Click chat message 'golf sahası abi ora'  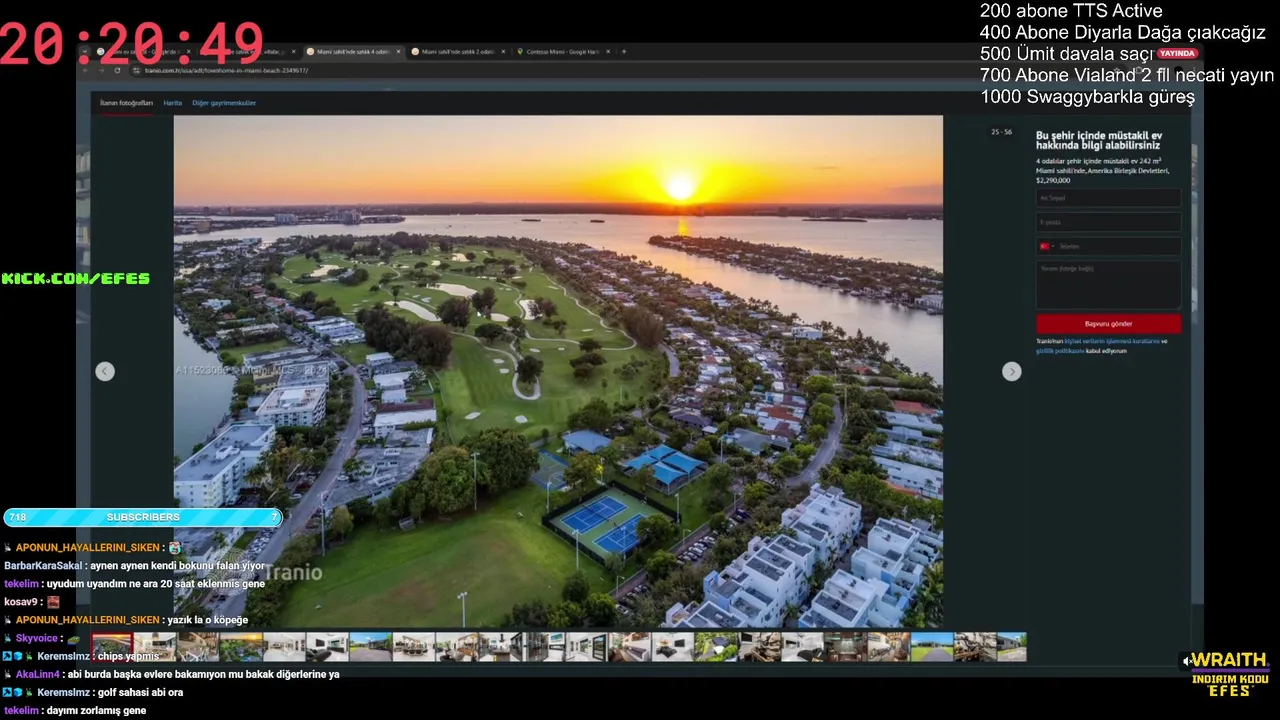(x=140, y=692)
